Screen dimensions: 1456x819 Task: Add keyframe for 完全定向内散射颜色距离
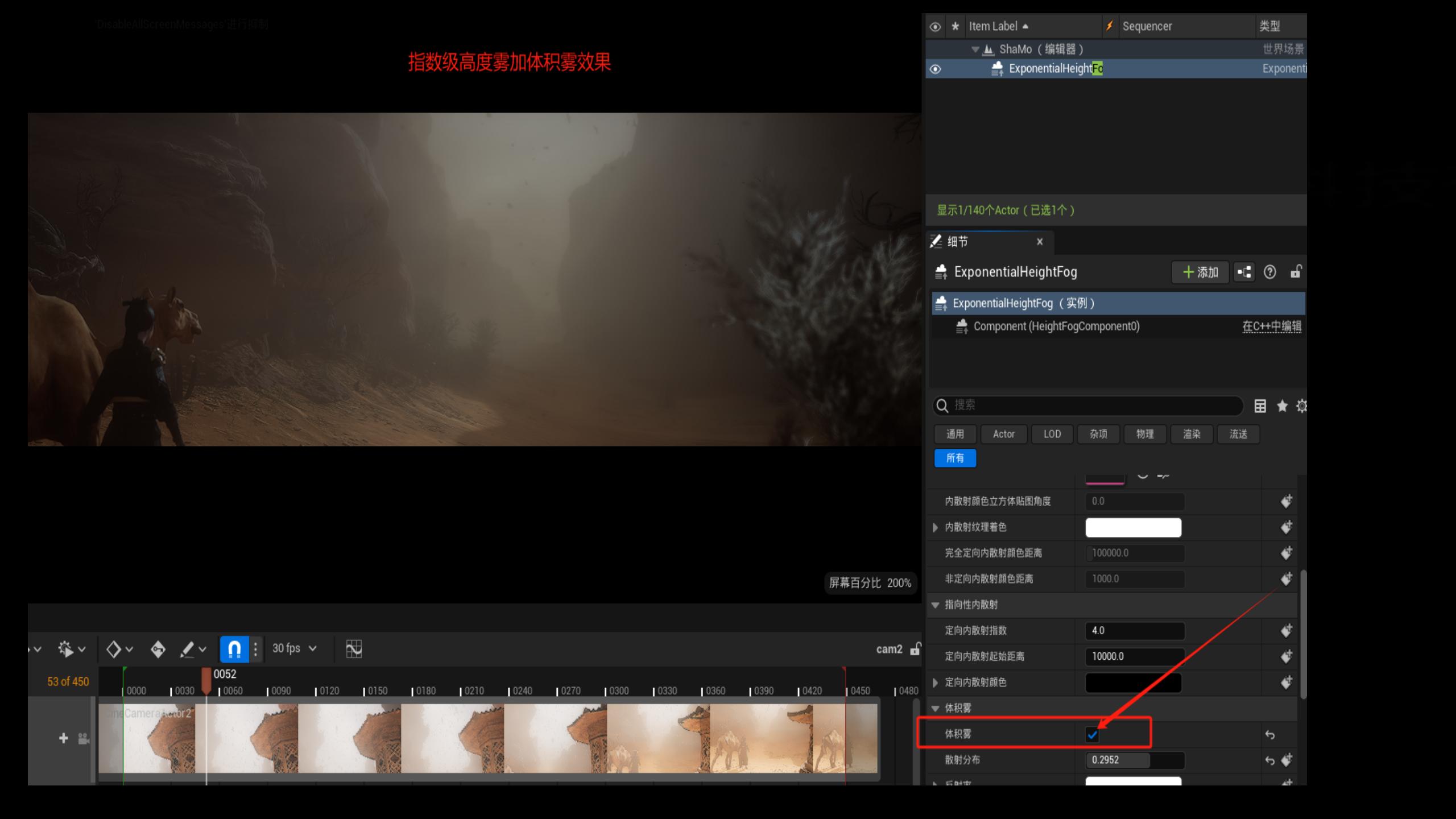pos(1286,553)
